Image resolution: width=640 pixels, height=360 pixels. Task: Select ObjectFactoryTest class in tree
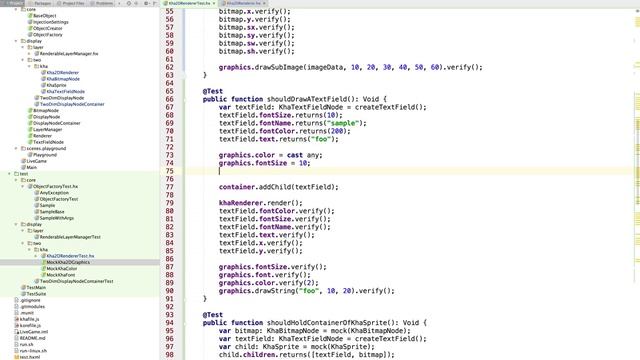pyautogui.click(x=56, y=199)
